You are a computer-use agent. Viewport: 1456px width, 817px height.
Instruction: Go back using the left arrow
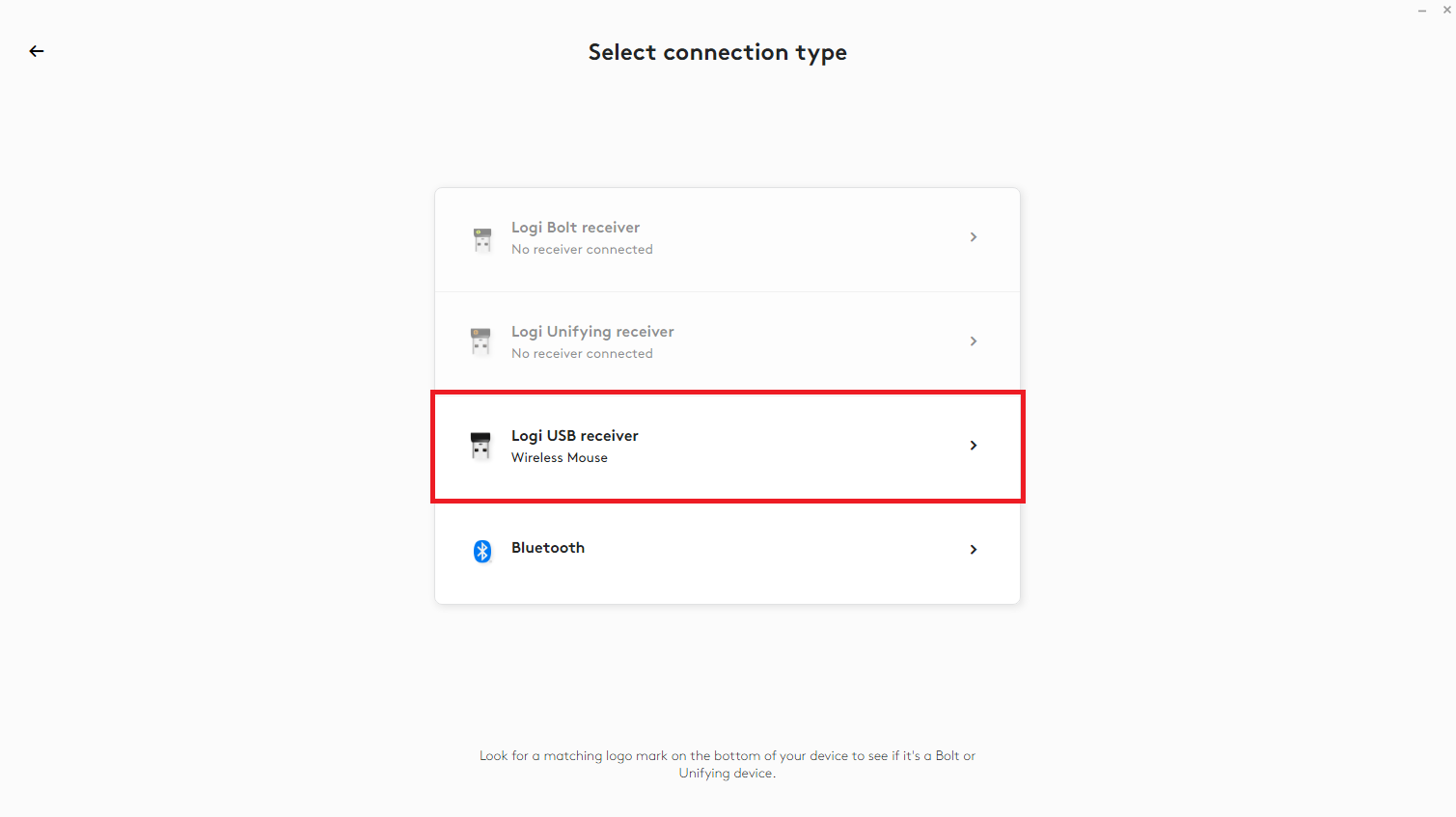[37, 51]
